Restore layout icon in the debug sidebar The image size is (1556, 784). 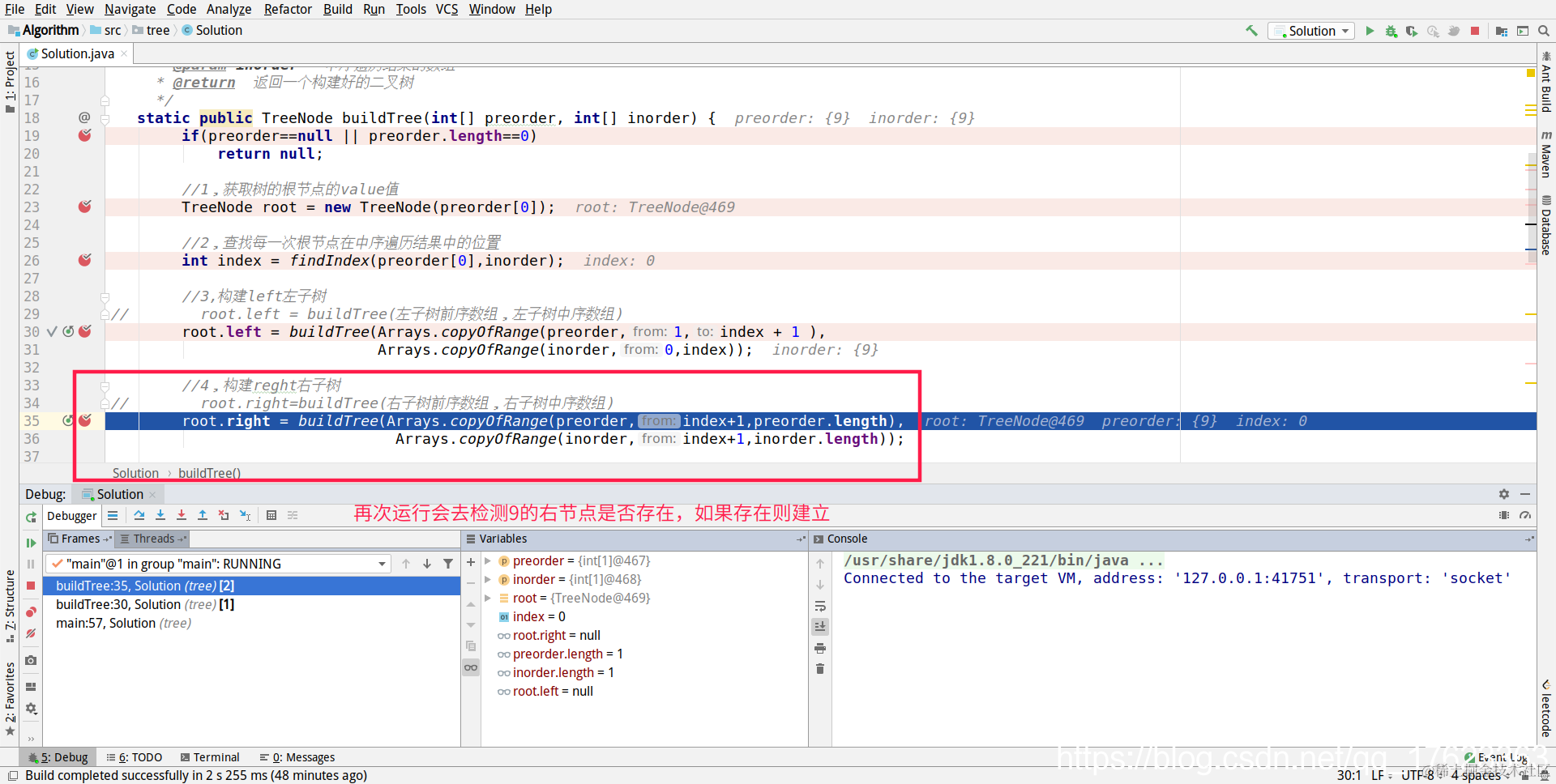[x=31, y=686]
